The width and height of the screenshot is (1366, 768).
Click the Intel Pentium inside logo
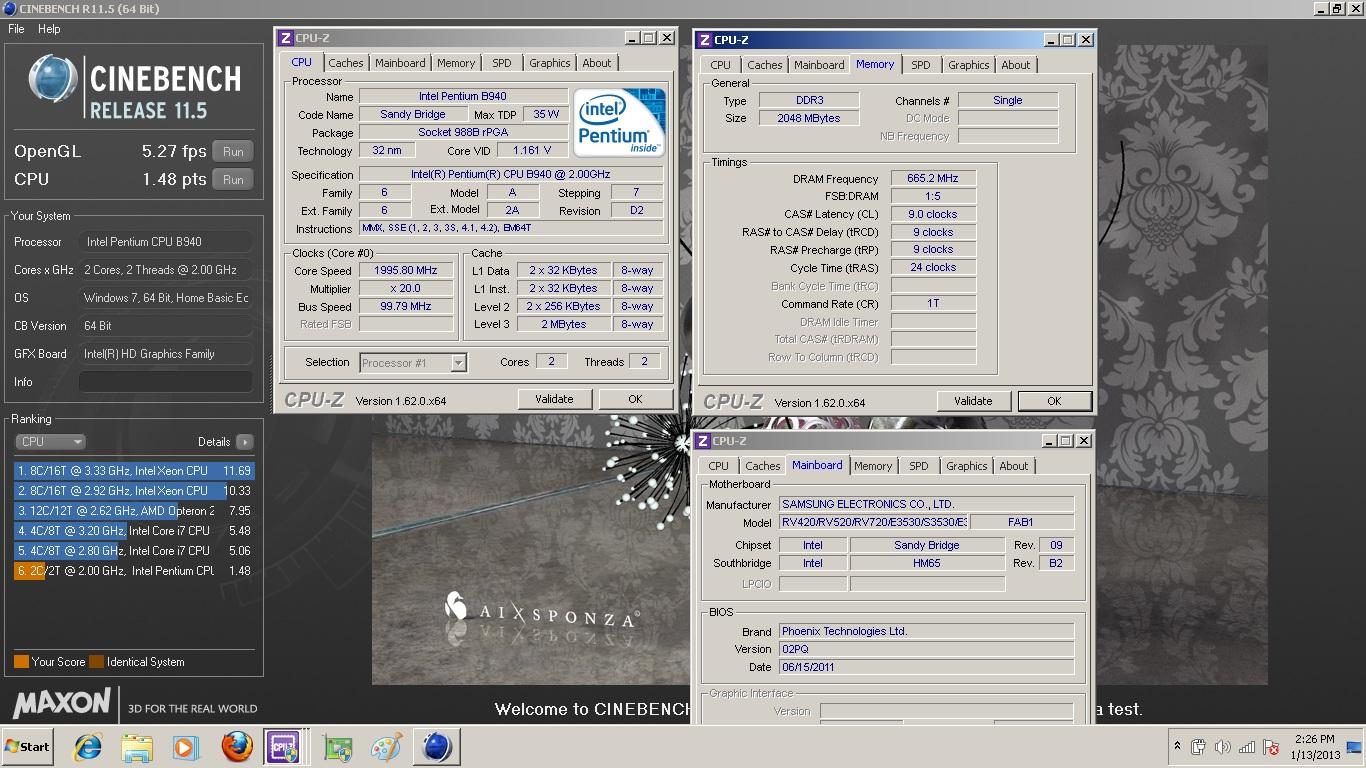(620, 123)
